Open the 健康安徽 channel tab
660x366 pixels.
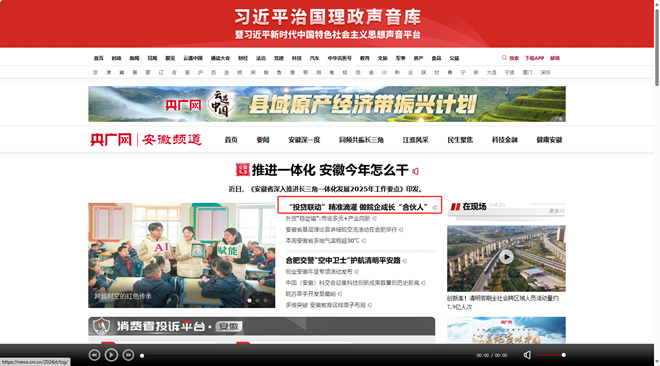click(x=549, y=140)
